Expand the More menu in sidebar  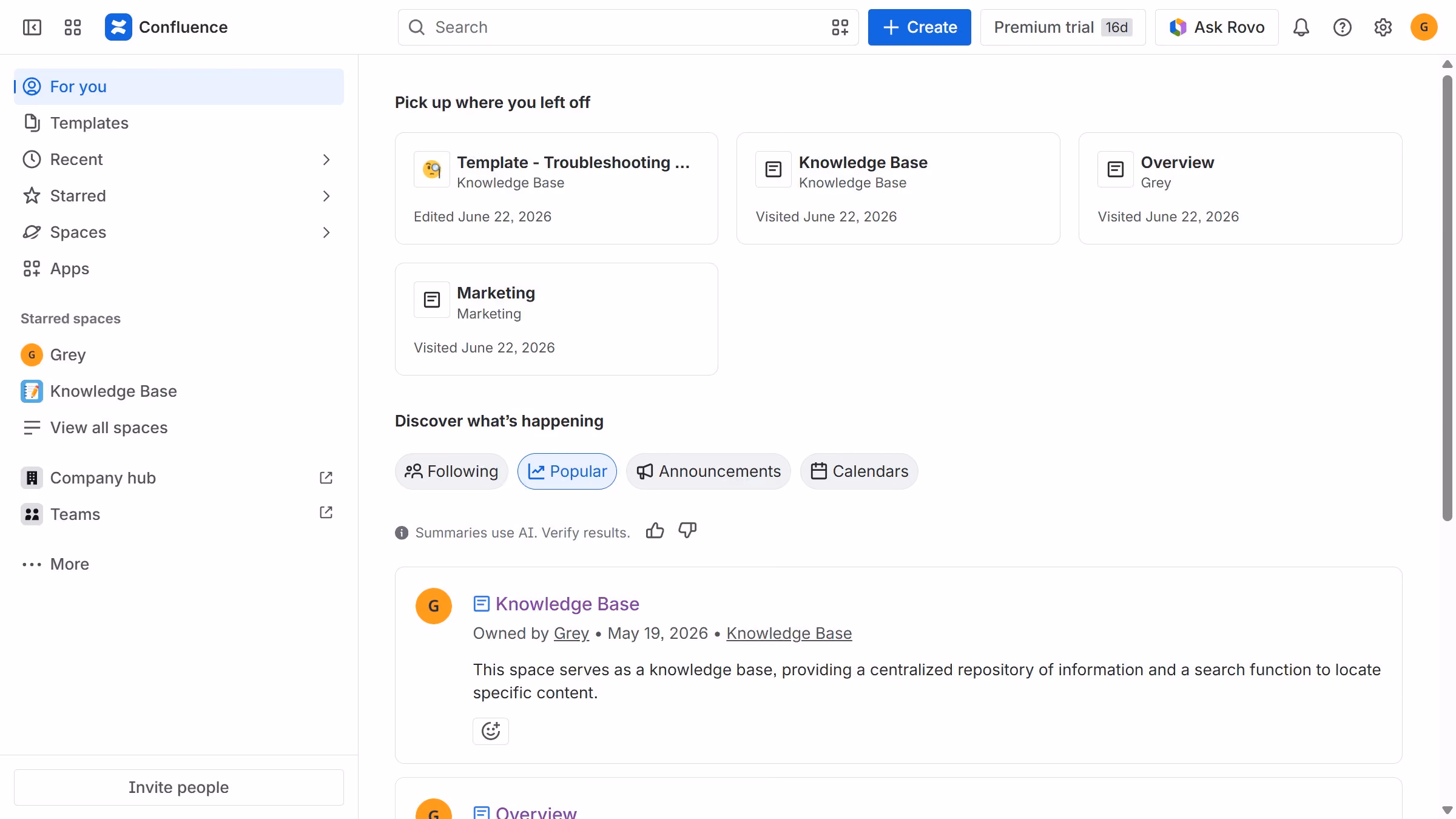(x=179, y=564)
